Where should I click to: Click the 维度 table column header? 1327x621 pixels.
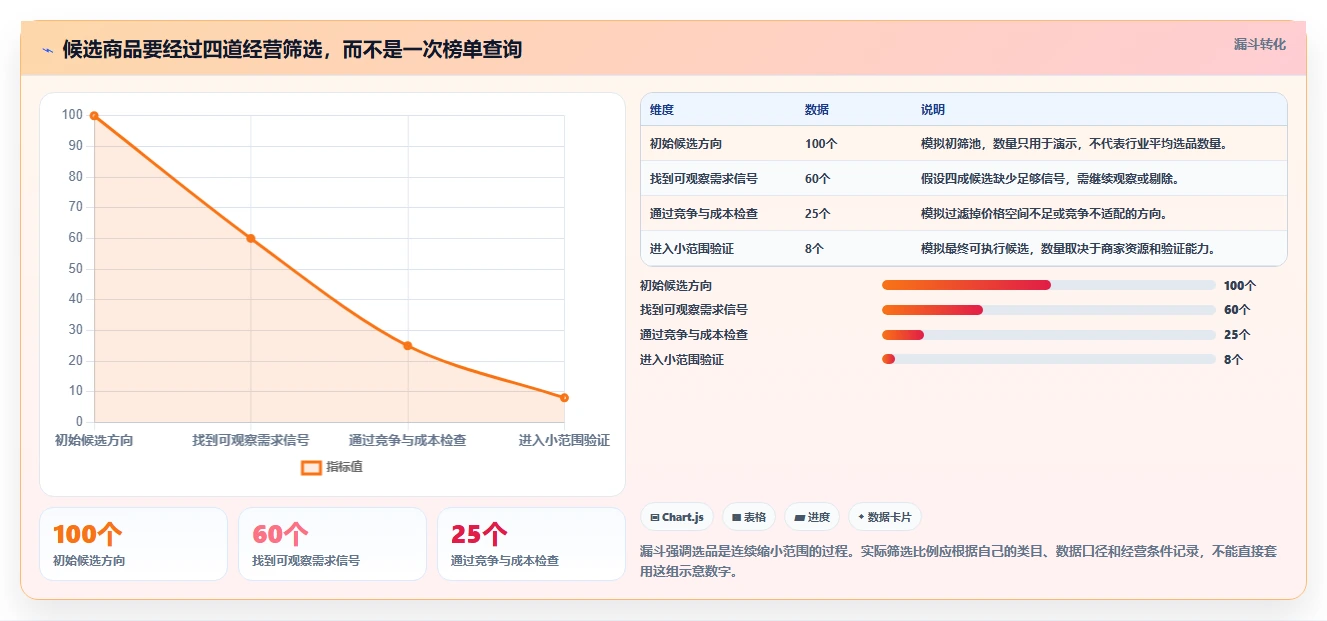coord(662,110)
